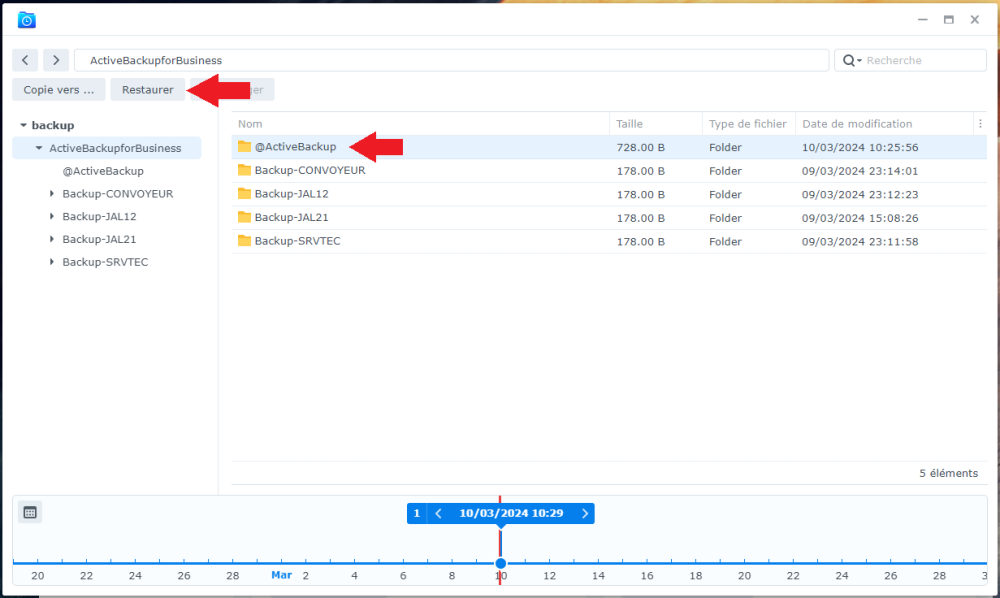Viewport: 1000px width, 598px height.
Task: Collapse the backup root tree node
Action: (24, 125)
